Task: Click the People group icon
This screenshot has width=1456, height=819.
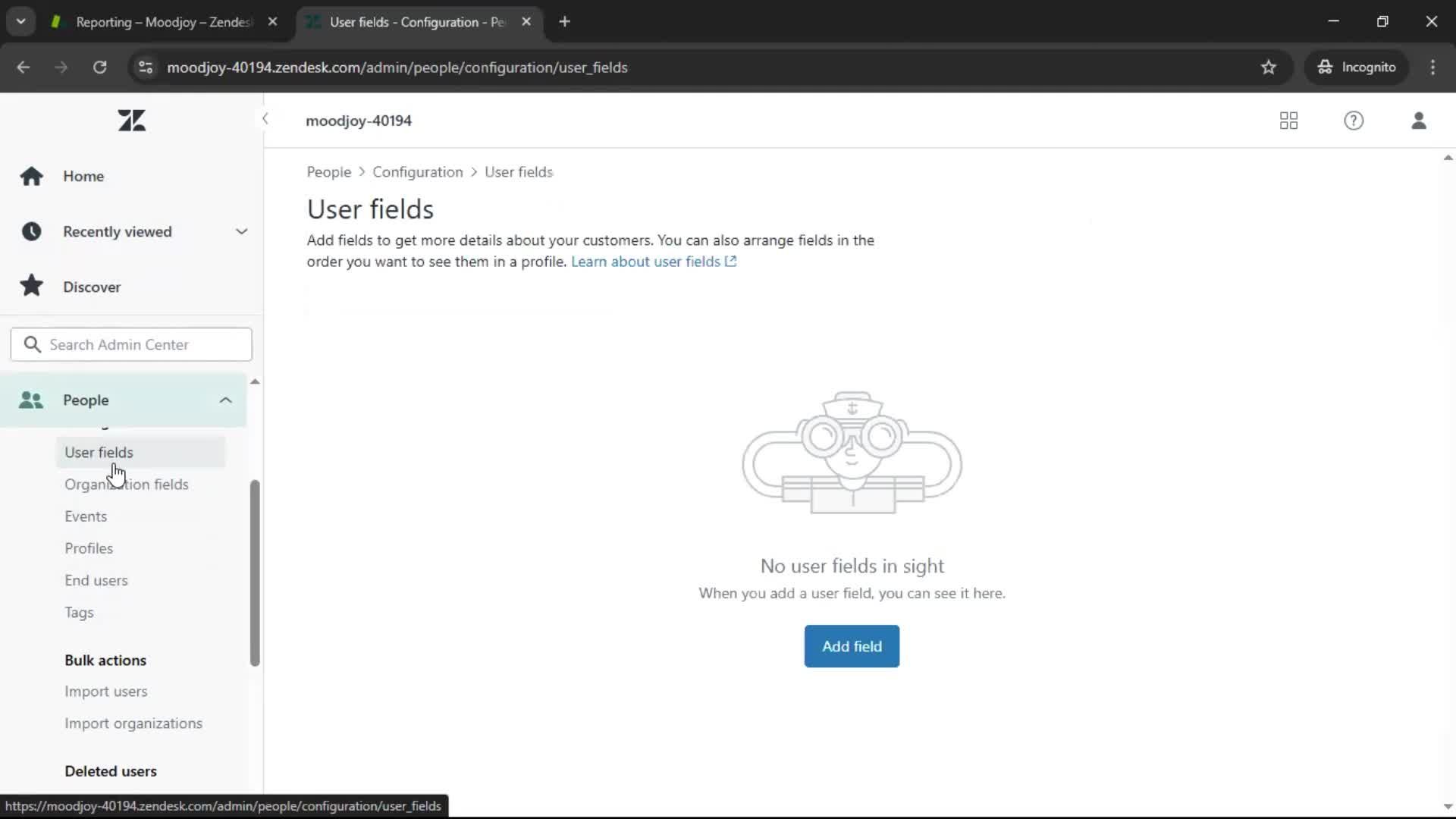Action: pyautogui.click(x=31, y=400)
